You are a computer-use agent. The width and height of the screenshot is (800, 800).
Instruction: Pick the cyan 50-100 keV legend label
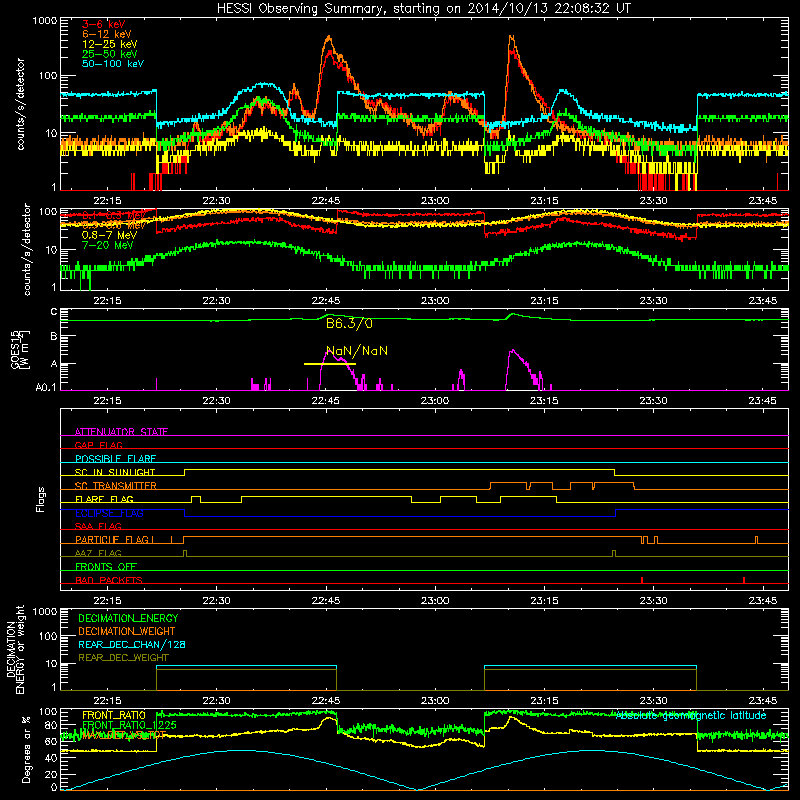pyautogui.click(x=113, y=64)
